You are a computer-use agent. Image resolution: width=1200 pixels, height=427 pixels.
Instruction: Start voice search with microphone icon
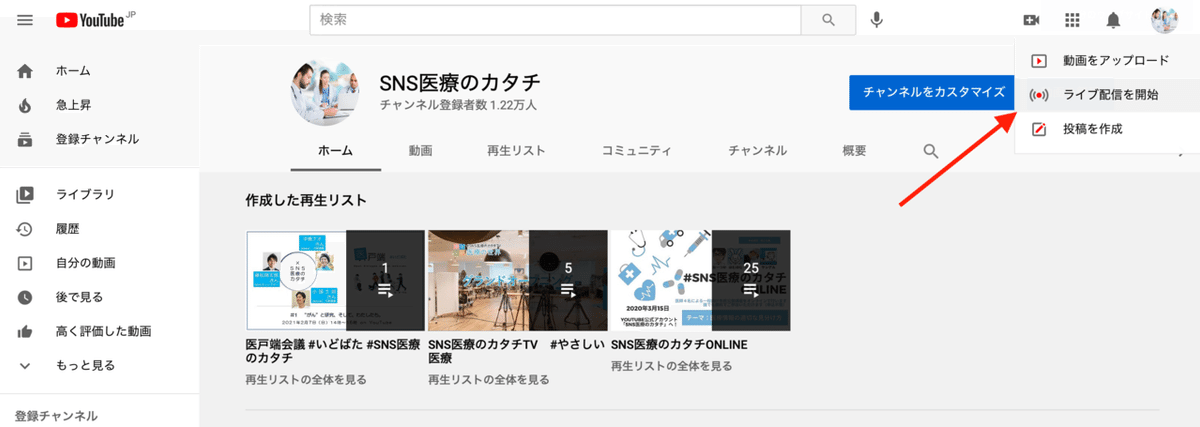click(877, 20)
